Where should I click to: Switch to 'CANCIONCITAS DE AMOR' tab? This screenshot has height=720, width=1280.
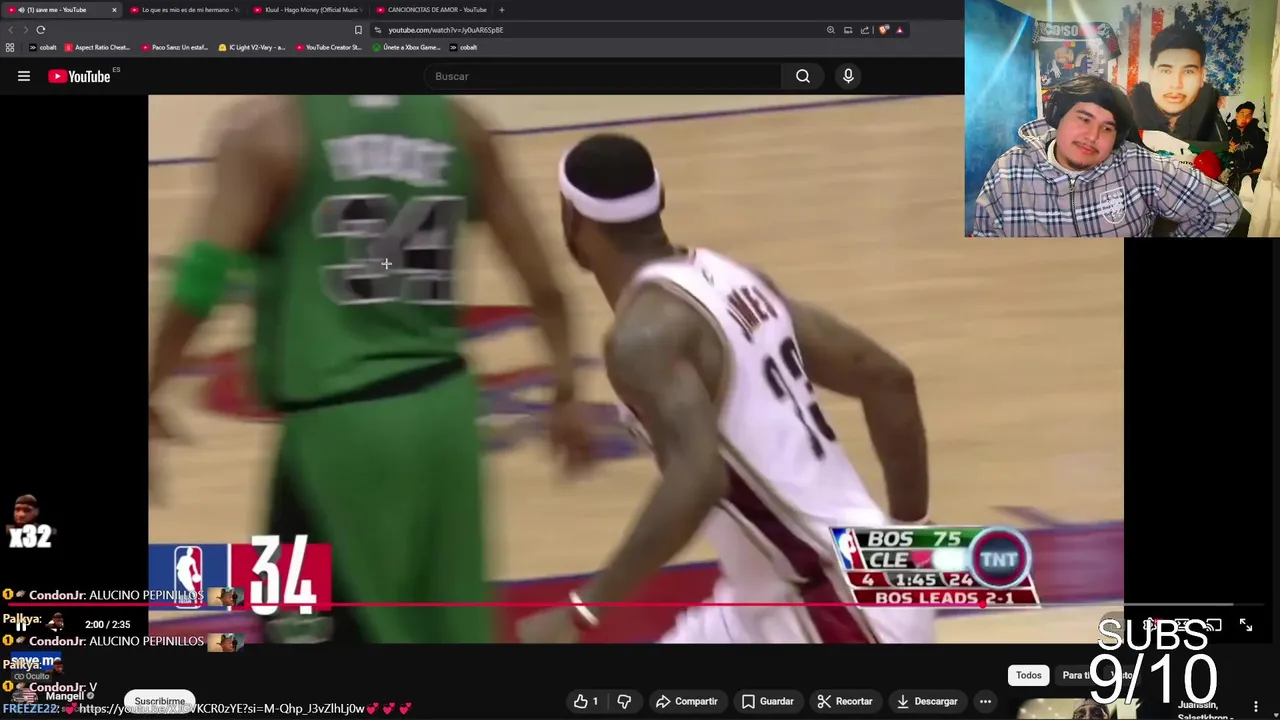coord(431,10)
